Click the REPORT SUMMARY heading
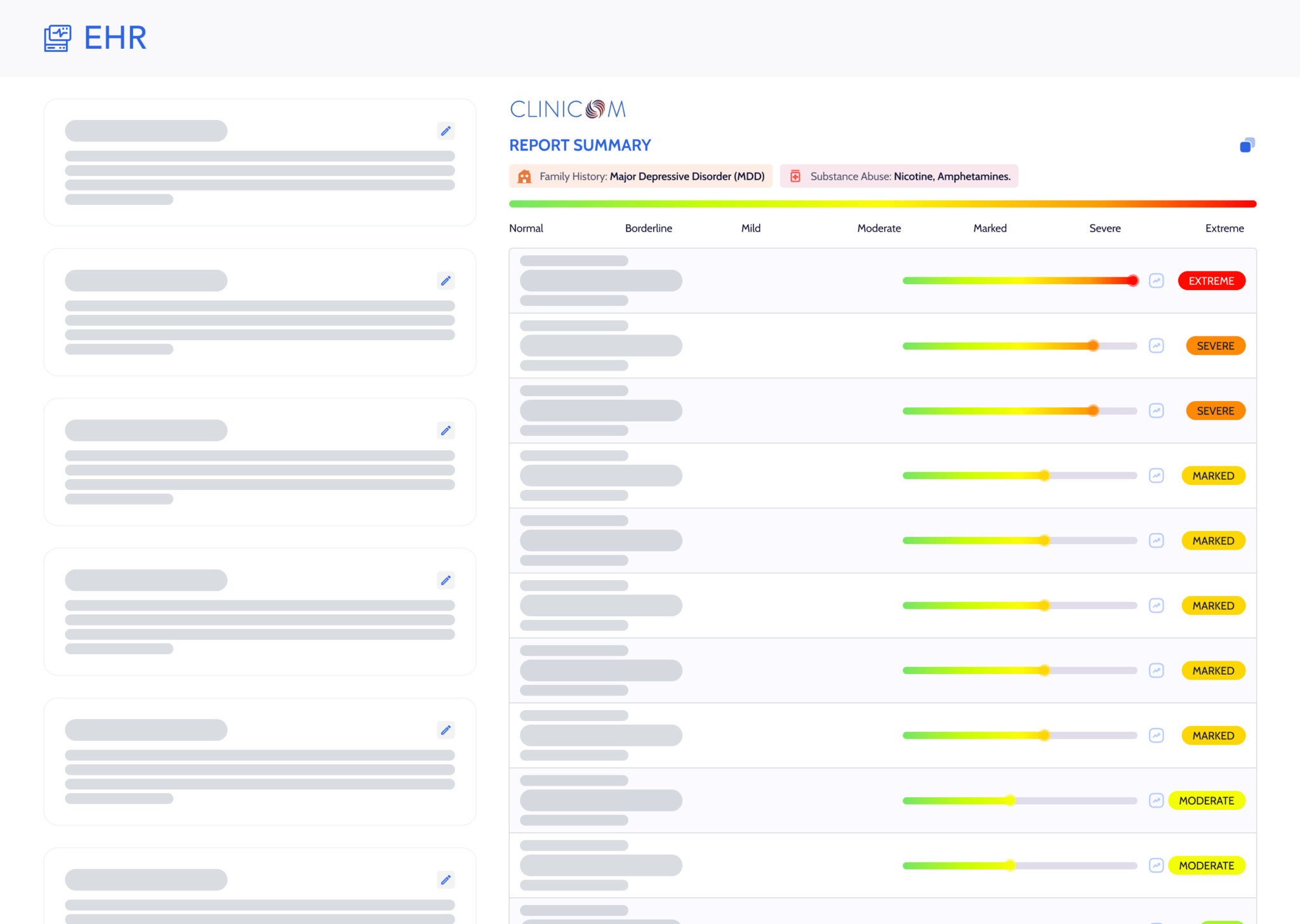This screenshot has width=1300, height=924. [x=580, y=145]
